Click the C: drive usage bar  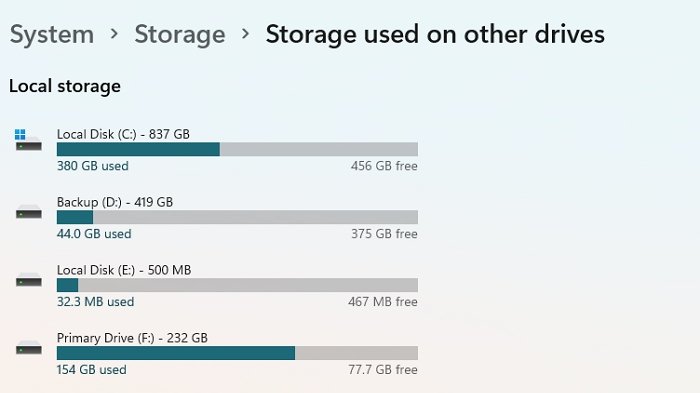pos(237,149)
